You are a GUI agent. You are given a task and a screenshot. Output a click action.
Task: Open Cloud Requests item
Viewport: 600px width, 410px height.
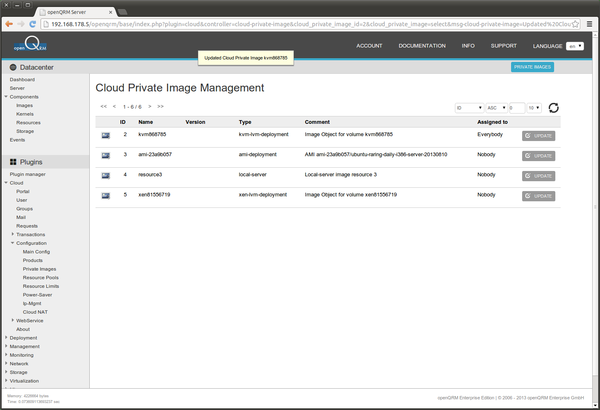pos(27,226)
